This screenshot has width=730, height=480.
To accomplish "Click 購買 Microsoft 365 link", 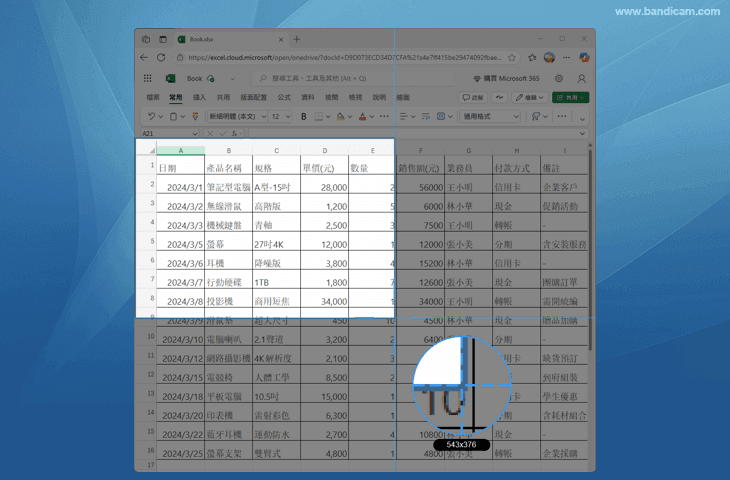I will click(506, 78).
